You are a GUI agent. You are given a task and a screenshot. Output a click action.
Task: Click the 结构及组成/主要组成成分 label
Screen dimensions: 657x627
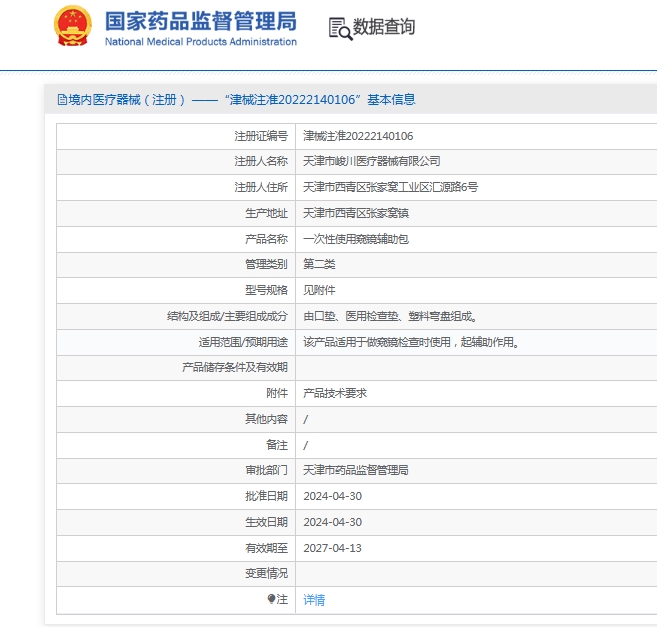(x=227, y=316)
